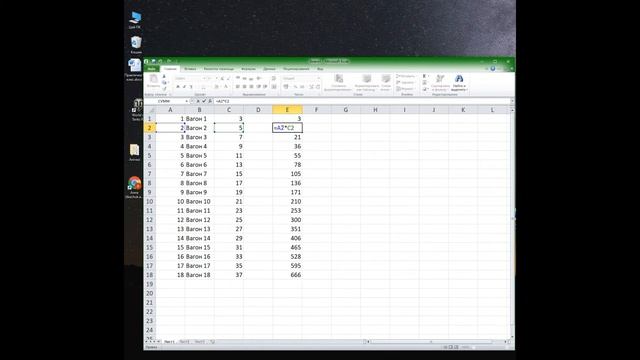Screen dimensions: 640x360
Task: Click the Fill Color bucket icon
Action: (217, 87)
